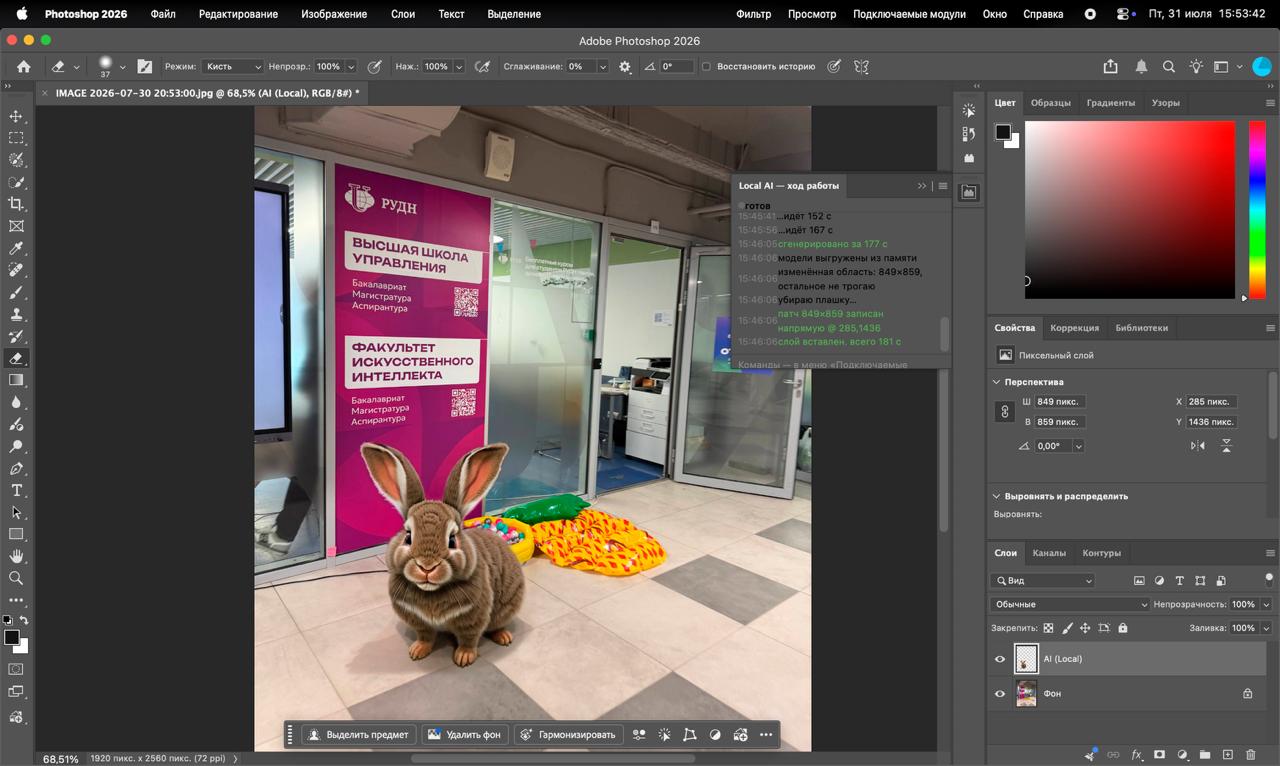The width and height of the screenshot is (1280, 766).
Task: Open the Подключаемые модули menu
Action: 909,14
